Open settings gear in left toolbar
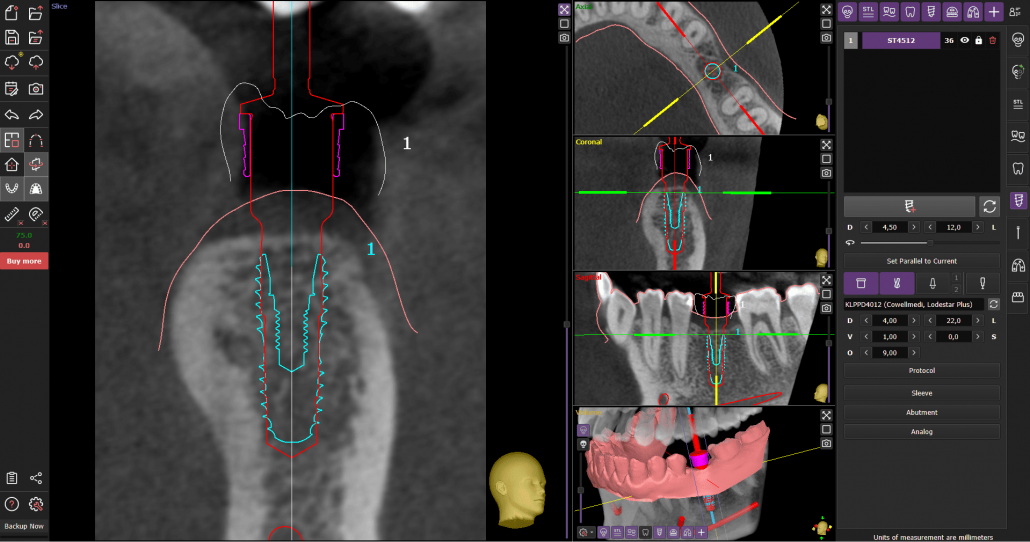1030x542 pixels. [35, 504]
